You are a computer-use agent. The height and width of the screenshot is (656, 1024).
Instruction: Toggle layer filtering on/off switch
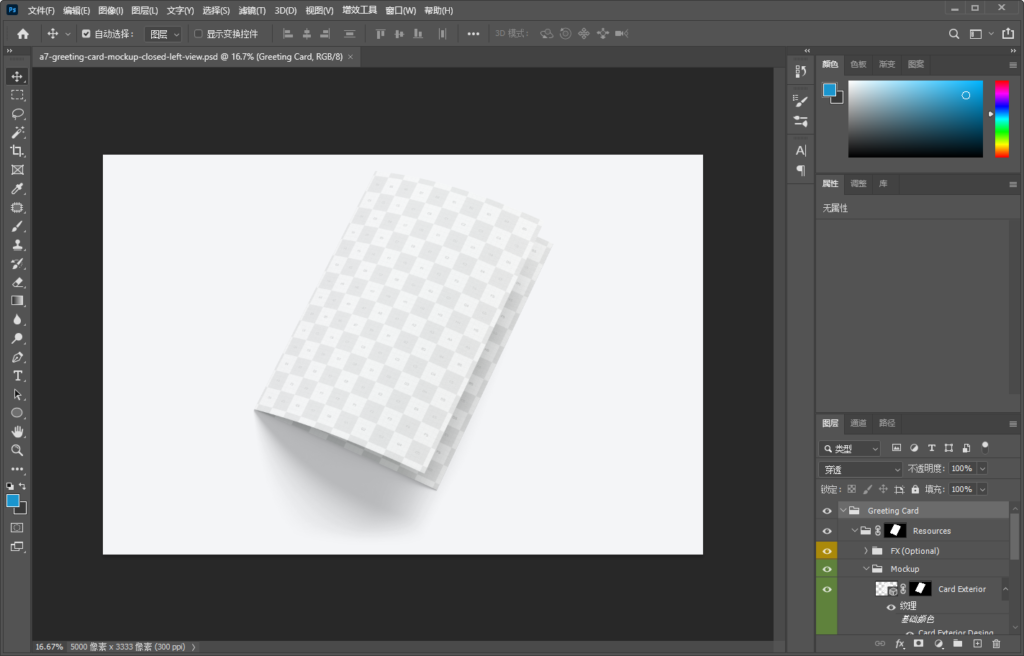(985, 448)
